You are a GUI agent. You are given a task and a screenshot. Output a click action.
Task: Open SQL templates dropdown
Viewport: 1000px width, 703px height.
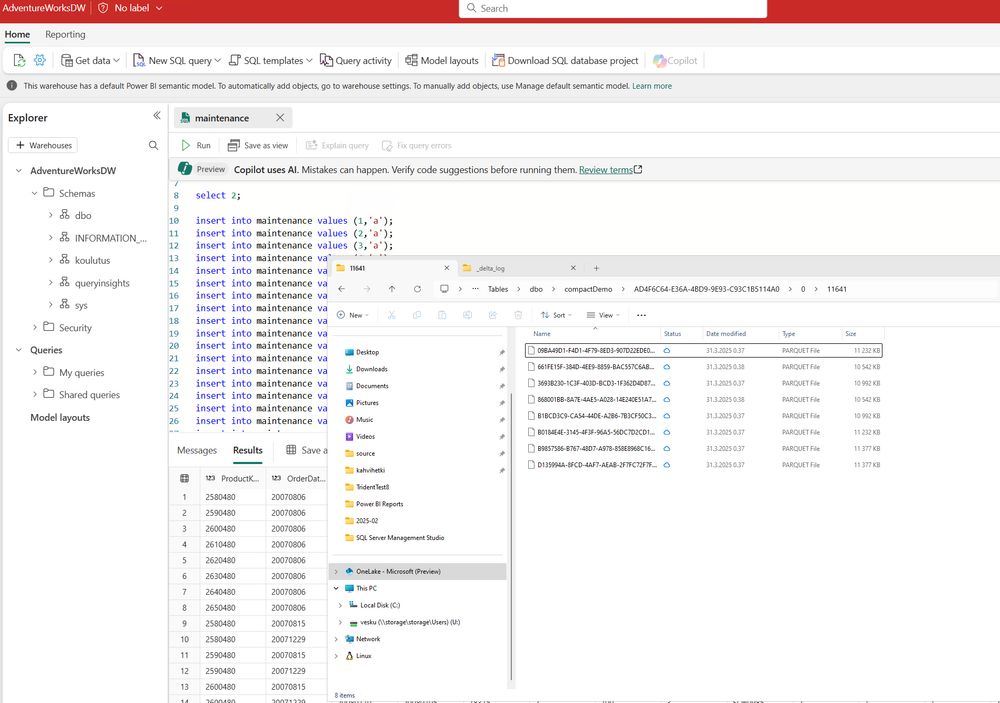pyautogui.click(x=270, y=61)
